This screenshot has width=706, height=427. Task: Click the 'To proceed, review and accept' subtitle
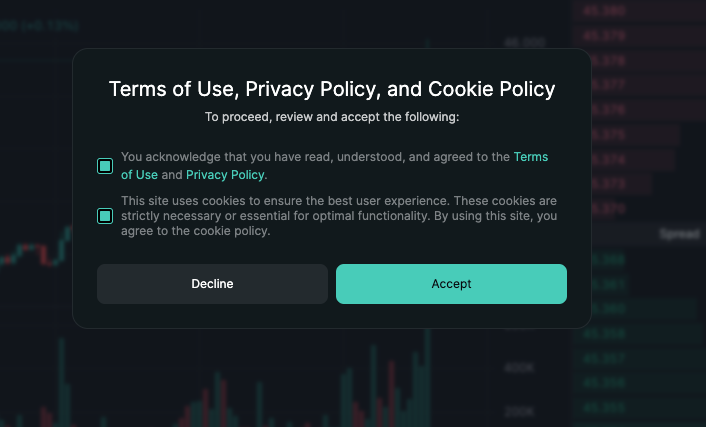pyautogui.click(x=332, y=117)
